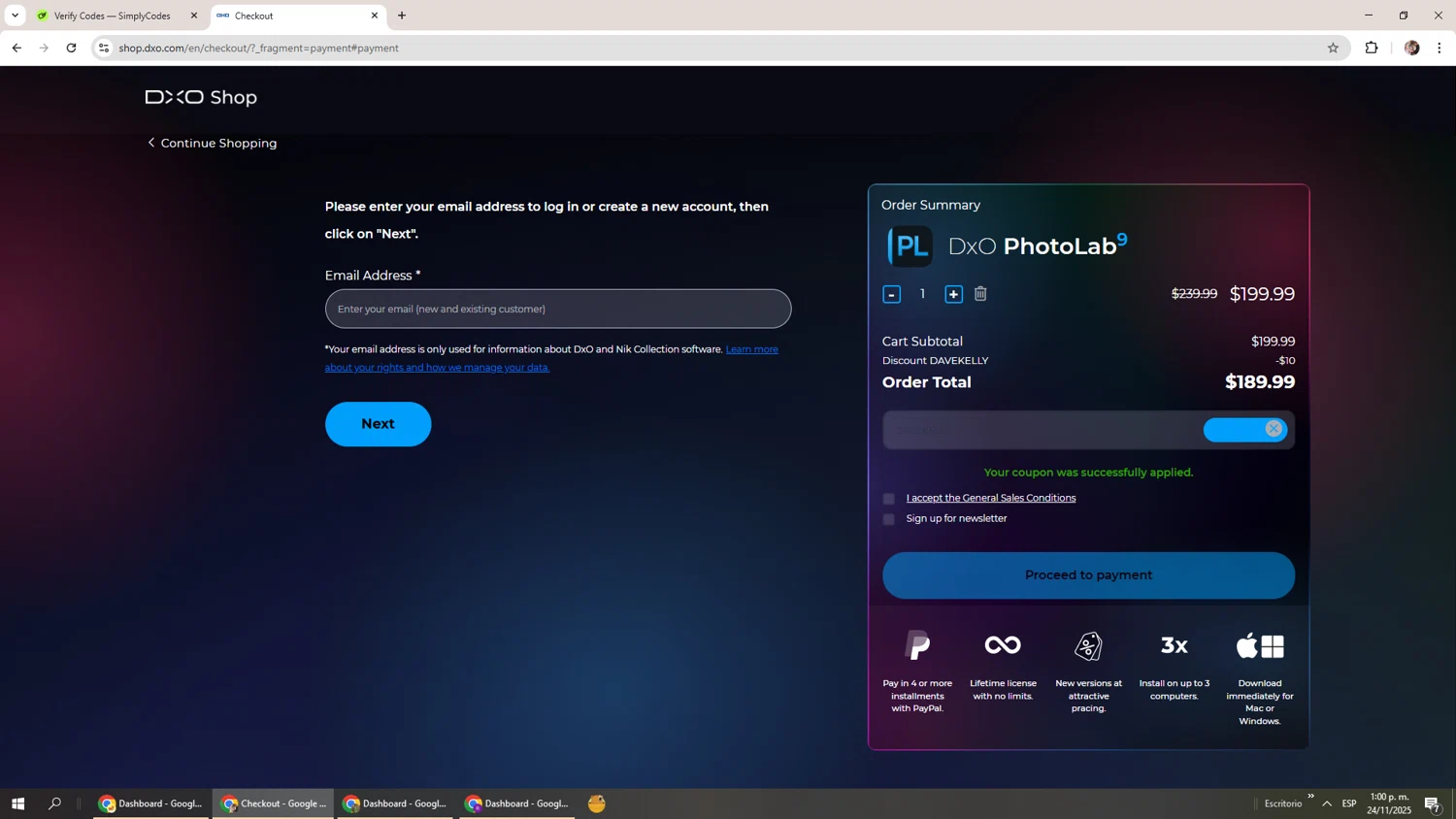Image resolution: width=1456 pixels, height=819 pixels.
Task: Increase PhotoLab quantity with plus button
Action: tap(953, 294)
